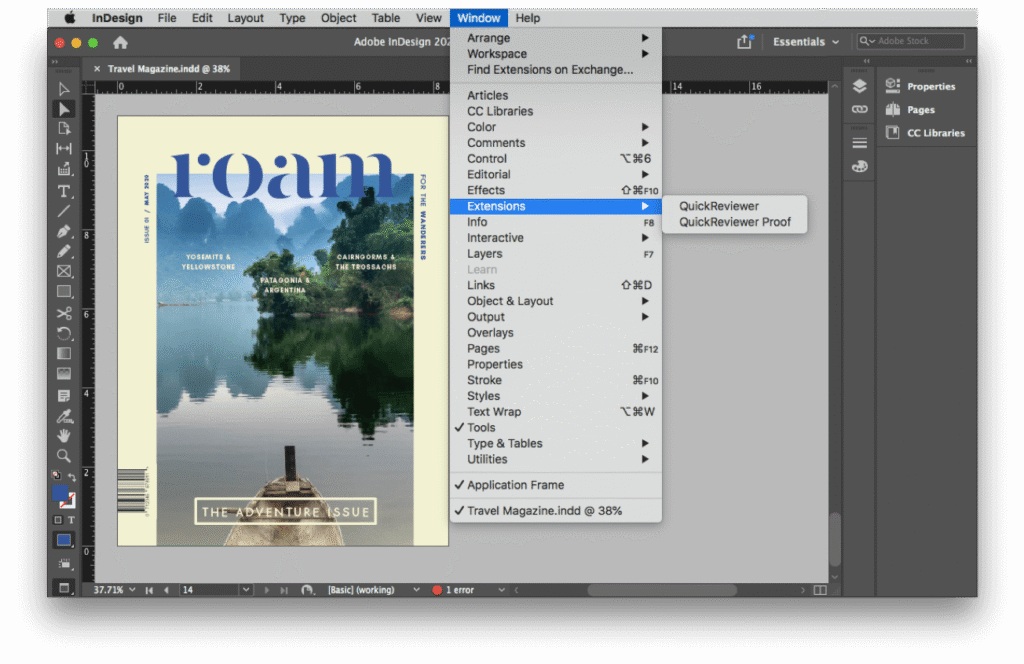Click the Properties panel button
1024x664 pixels.
pyautogui.click(x=930, y=87)
